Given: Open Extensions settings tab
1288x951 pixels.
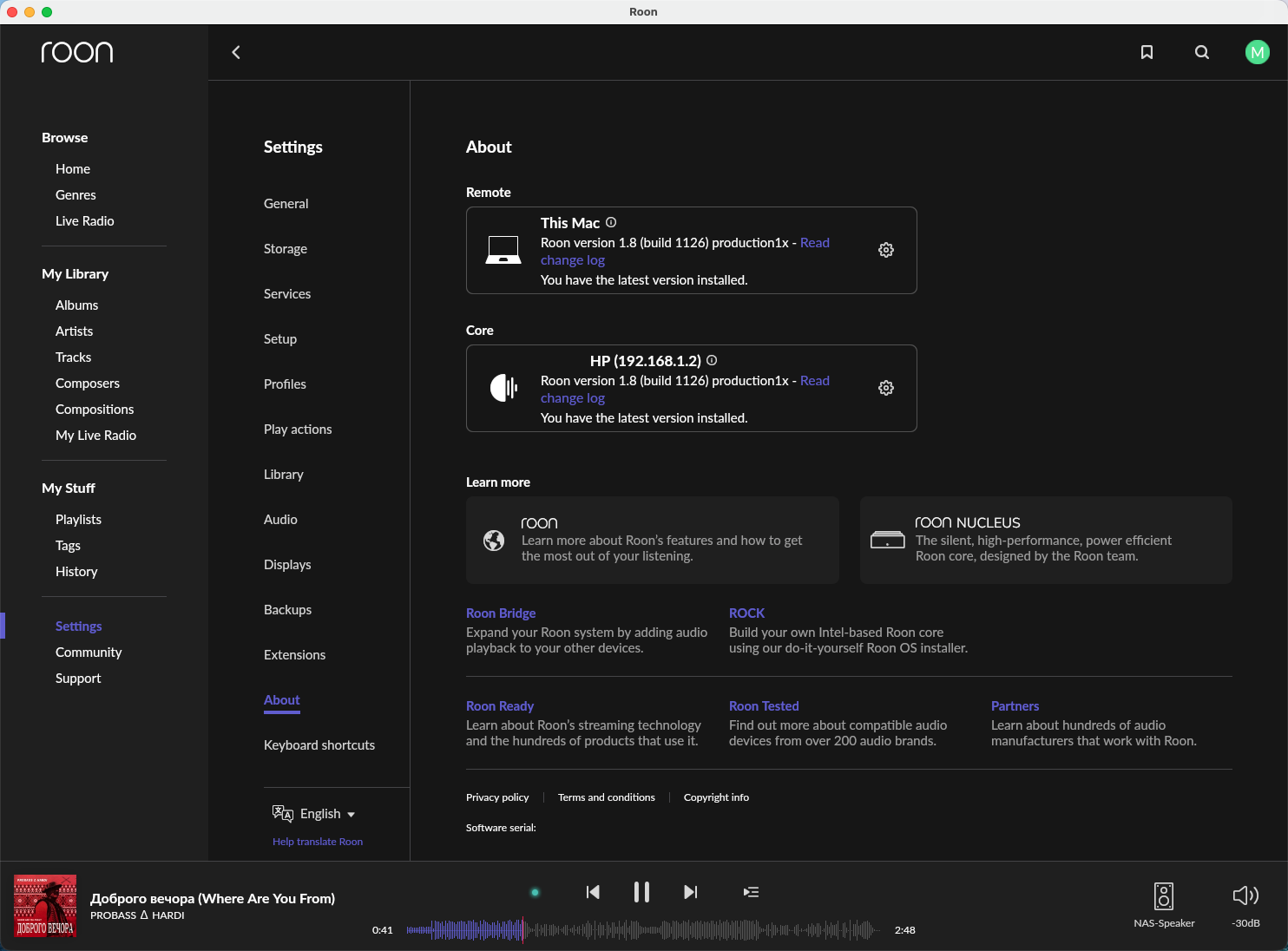Looking at the screenshot, I should point(295,655).
